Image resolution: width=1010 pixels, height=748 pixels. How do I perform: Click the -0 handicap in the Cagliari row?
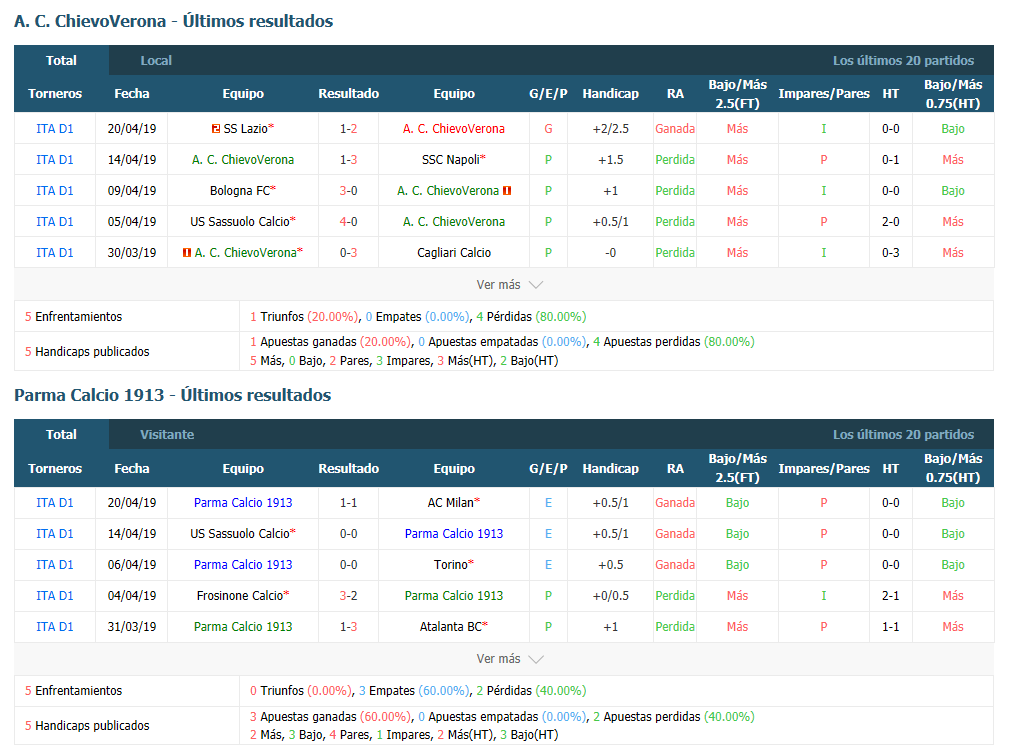point(611,253)
